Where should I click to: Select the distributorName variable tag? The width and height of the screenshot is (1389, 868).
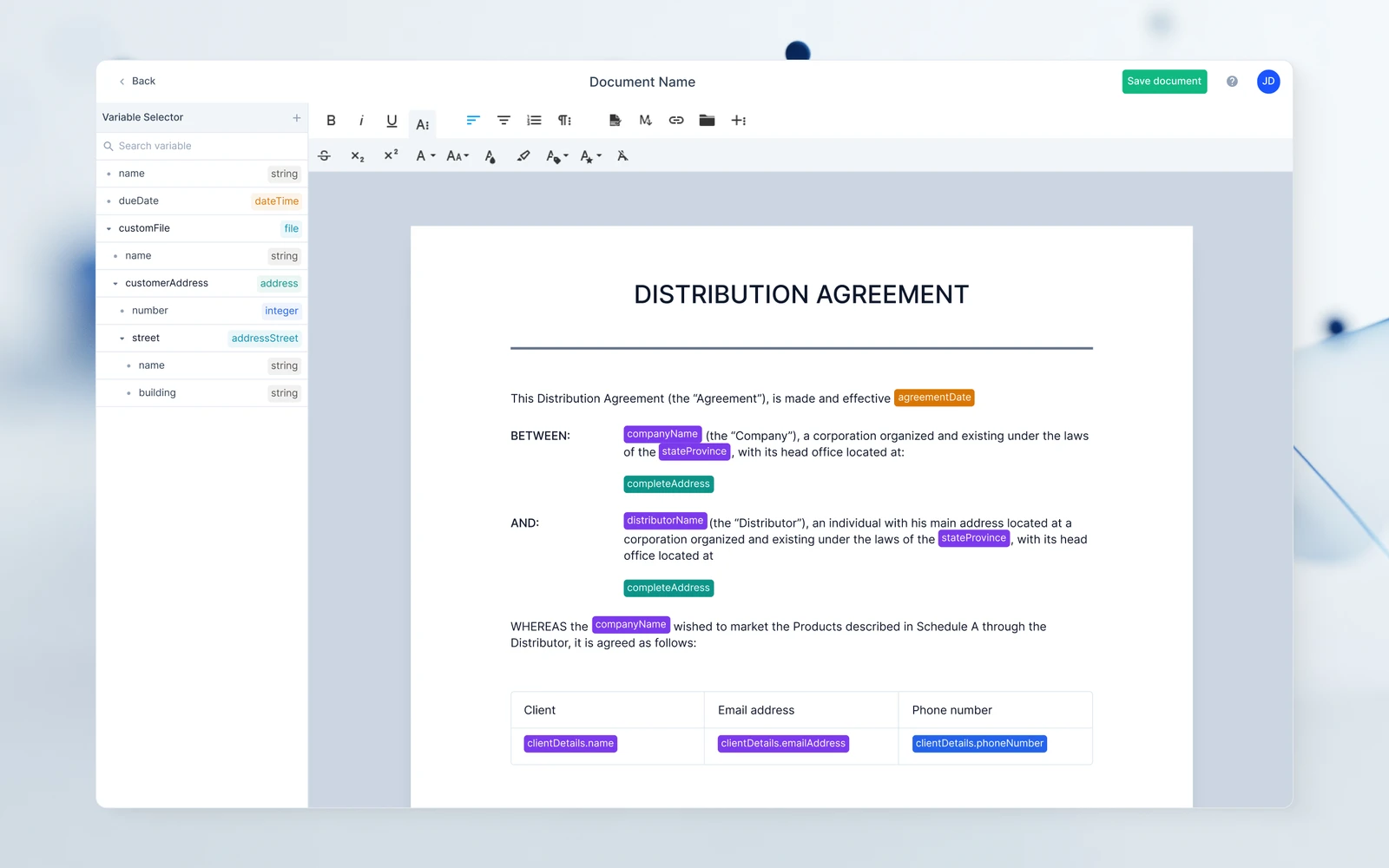[665, 521]
